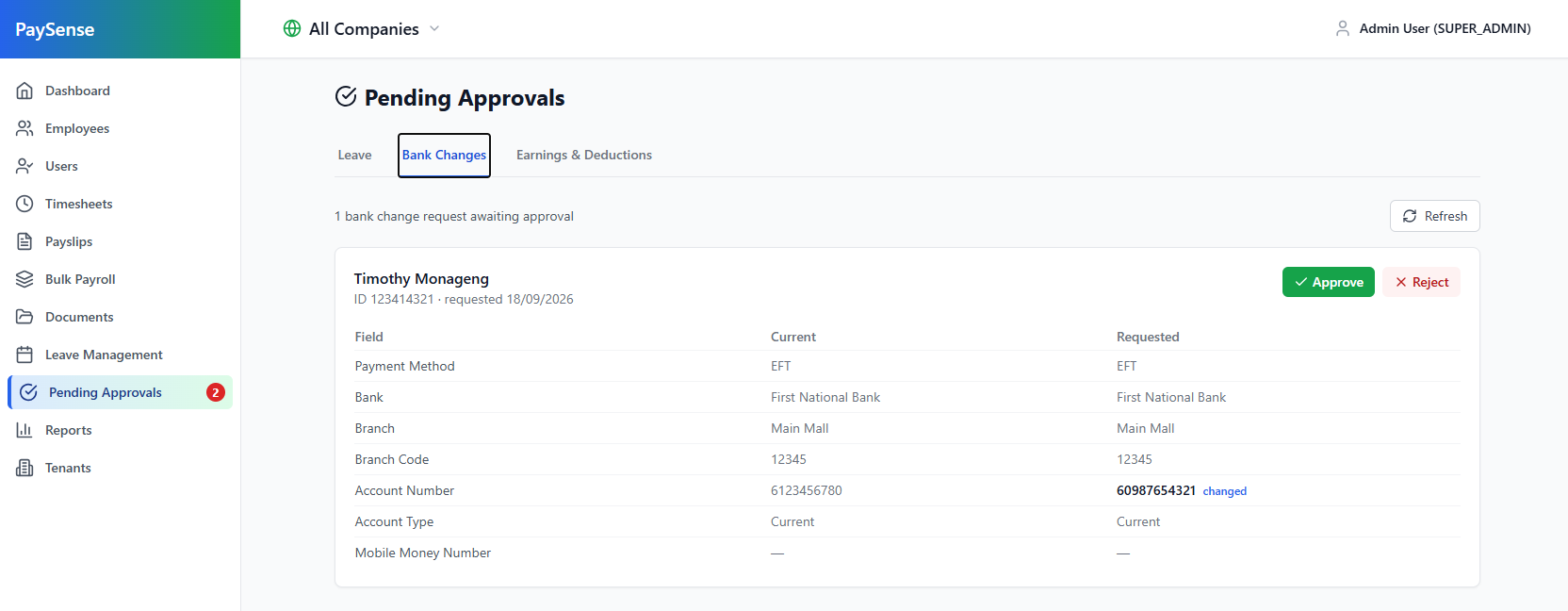Click the Pending Approvals check-circle sidebar icon

pos(28,392)
